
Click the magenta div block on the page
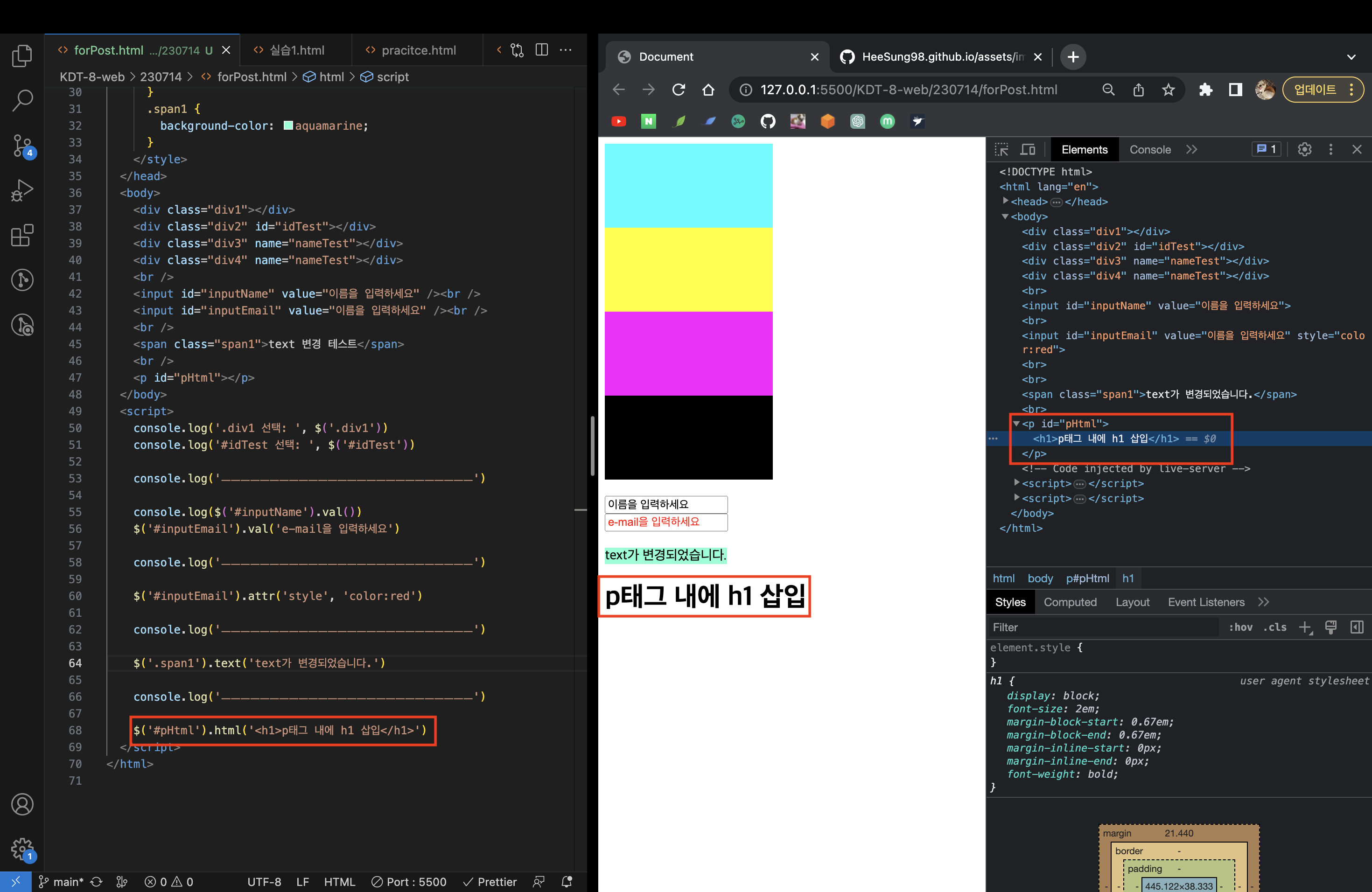coord(688,354)
